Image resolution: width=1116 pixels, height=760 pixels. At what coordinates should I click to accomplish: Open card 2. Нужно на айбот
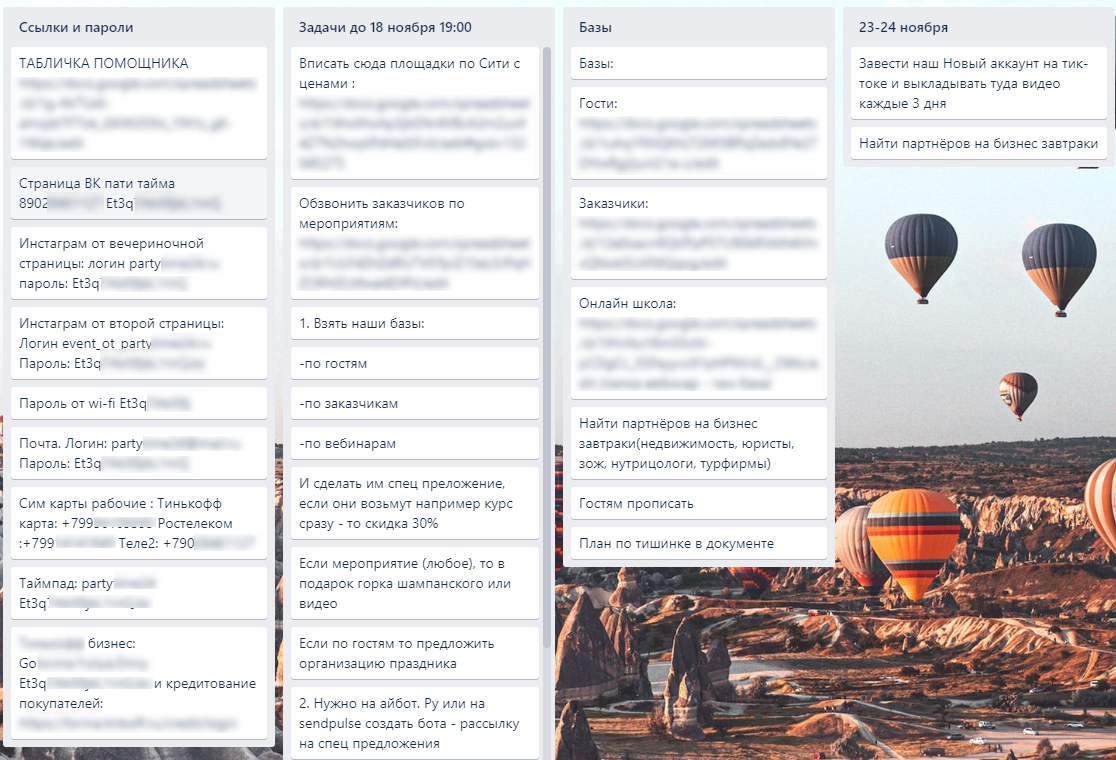415,722
